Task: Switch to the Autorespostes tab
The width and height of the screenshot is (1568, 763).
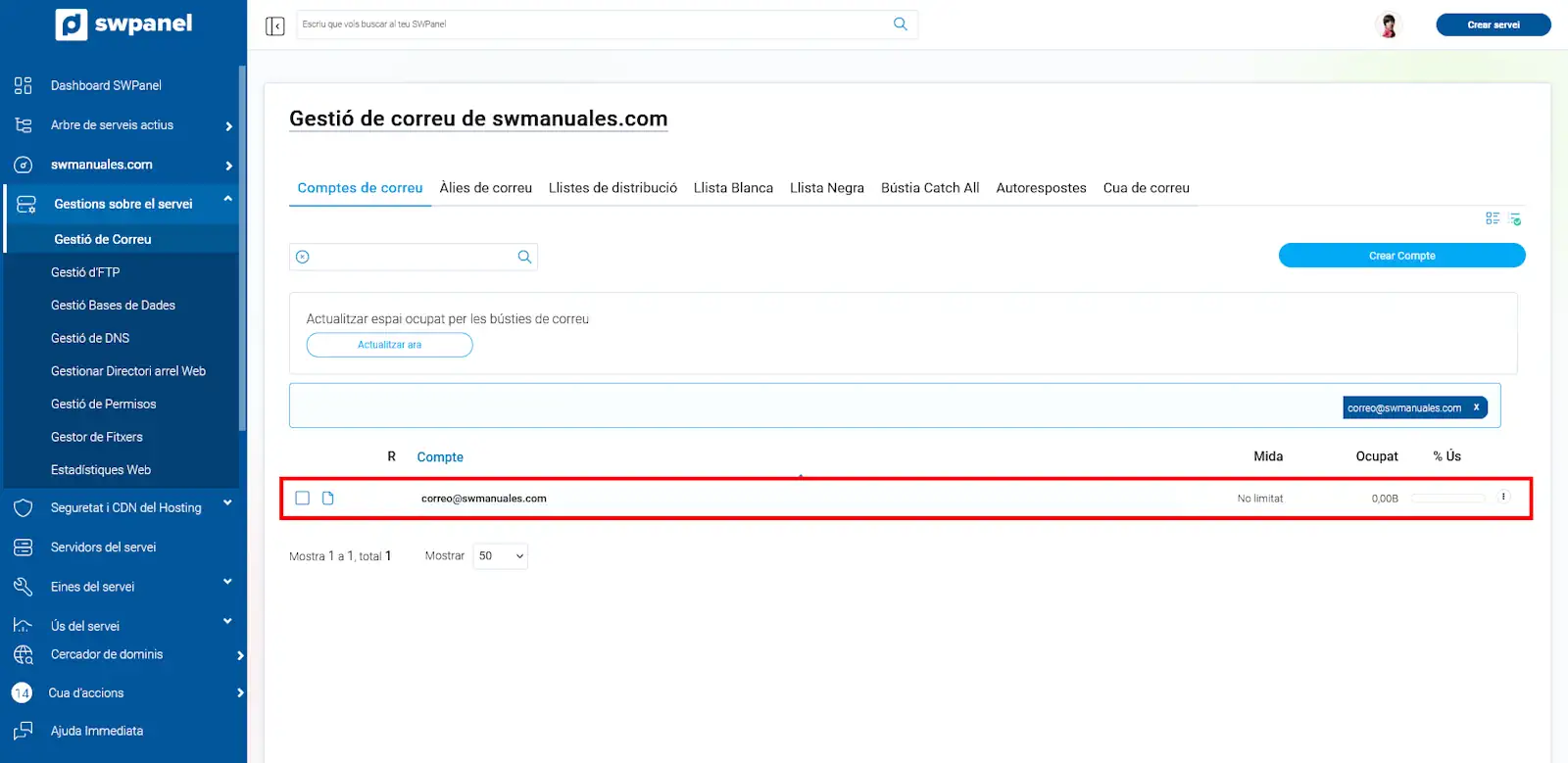Action: tap(1041, 188)
